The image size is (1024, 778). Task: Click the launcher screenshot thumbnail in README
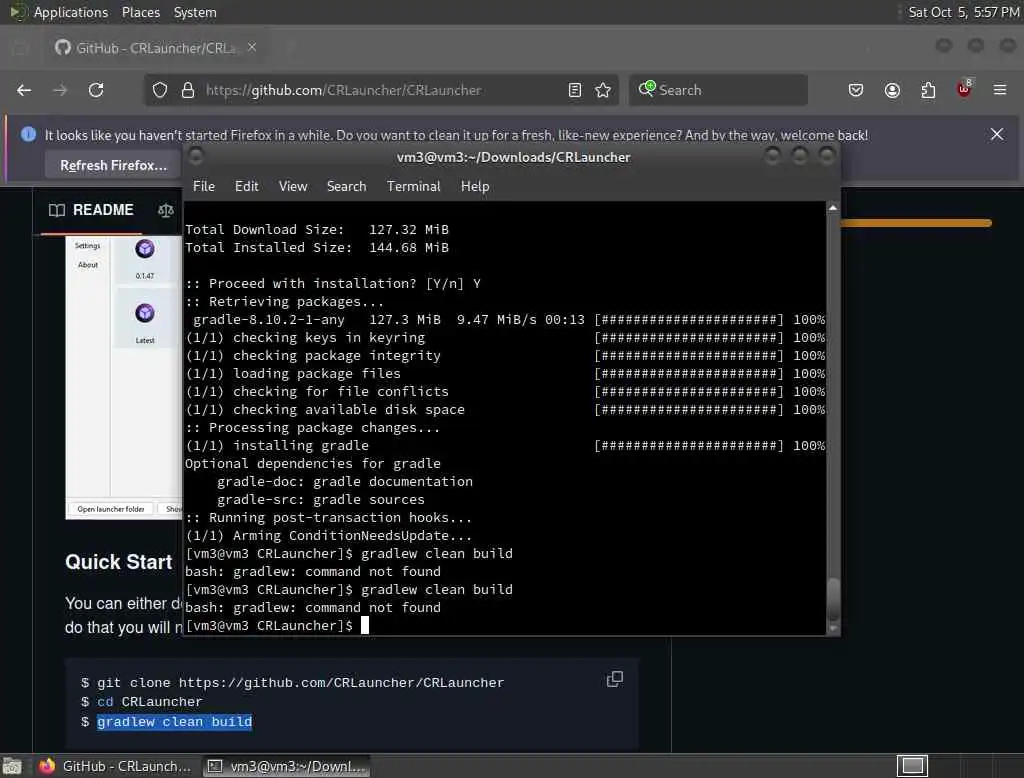(x=123, y=378)
